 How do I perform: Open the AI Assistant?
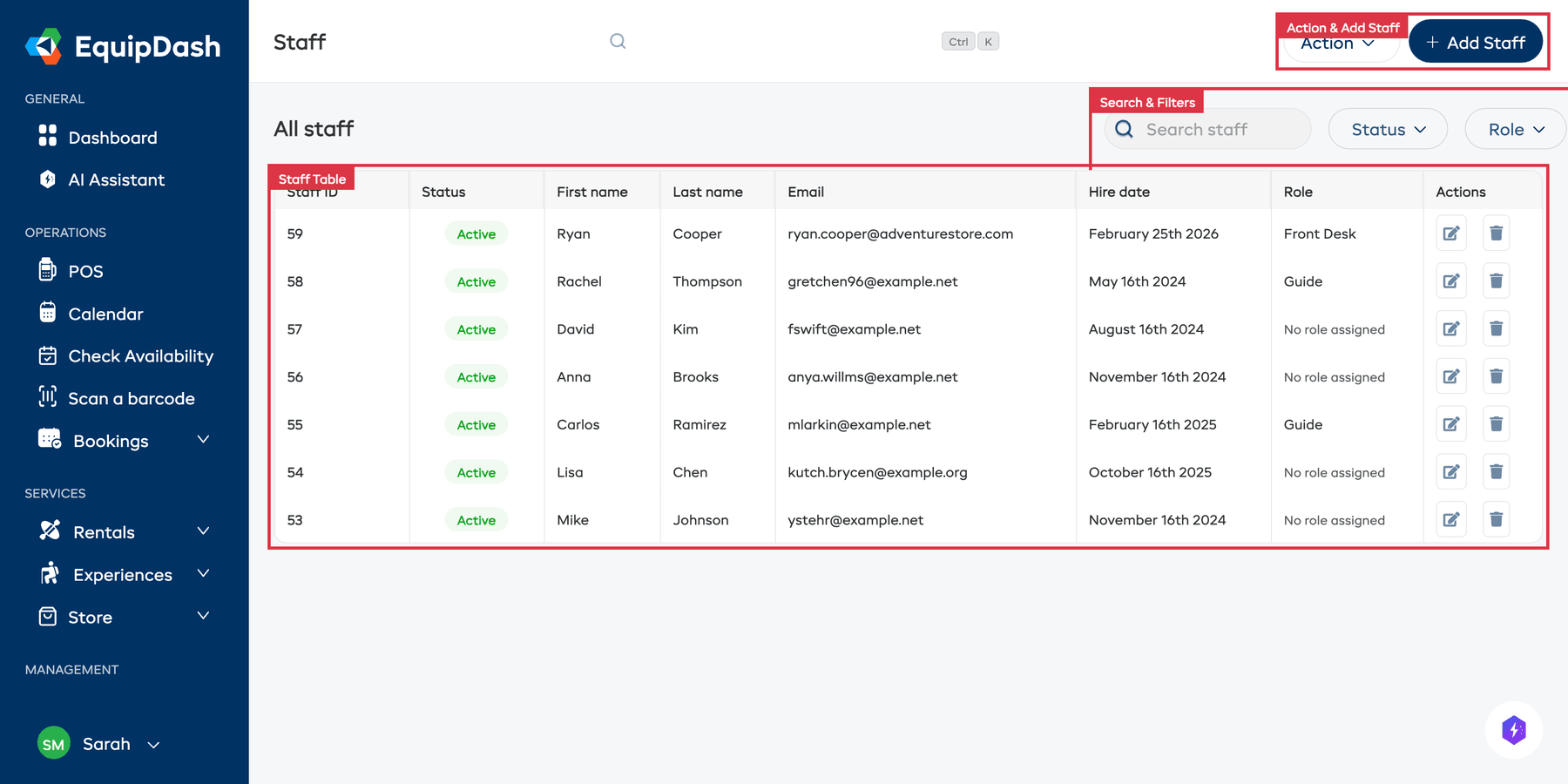(x=116, y=179)
